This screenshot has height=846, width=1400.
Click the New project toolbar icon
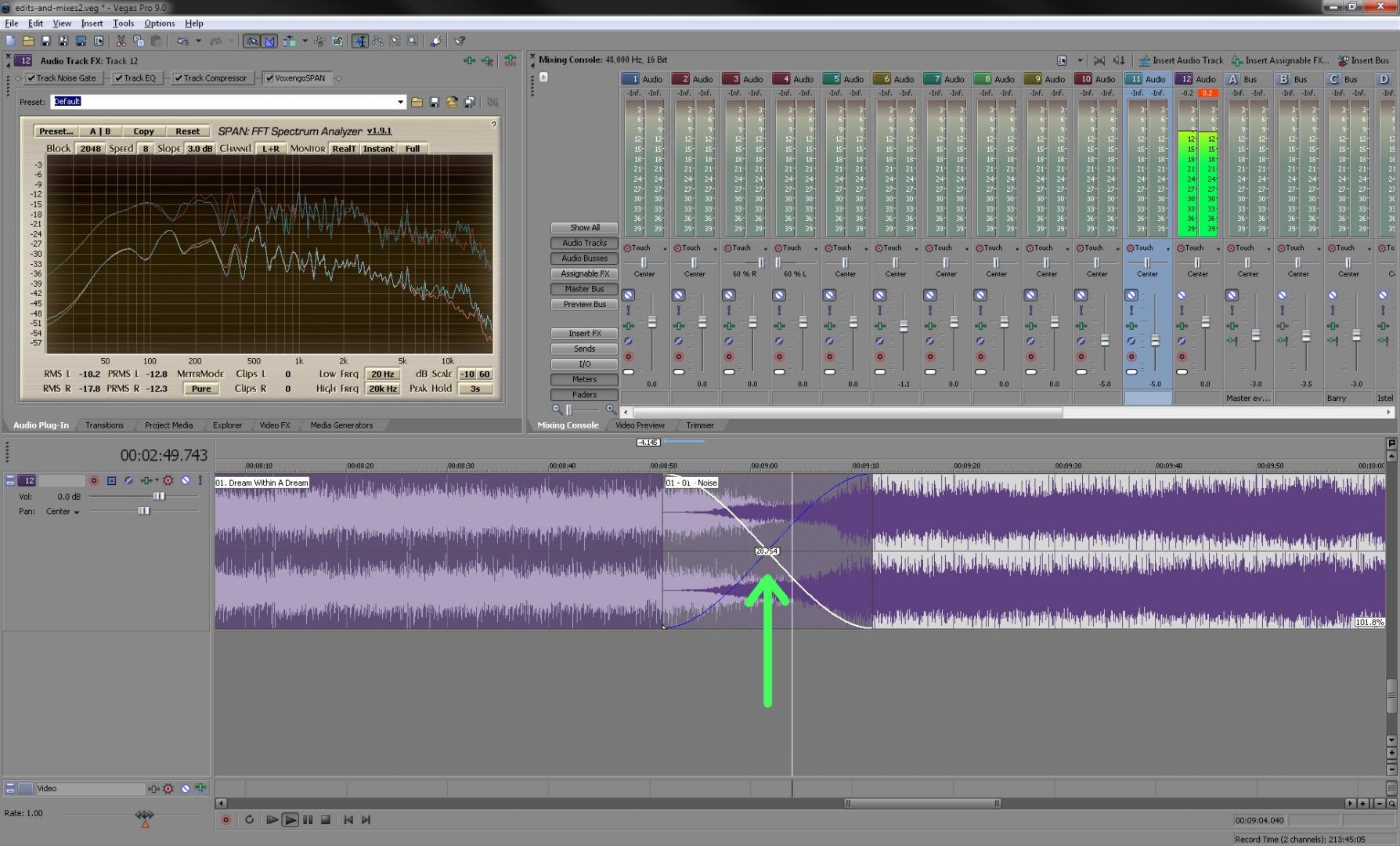(x=11, y=41)
